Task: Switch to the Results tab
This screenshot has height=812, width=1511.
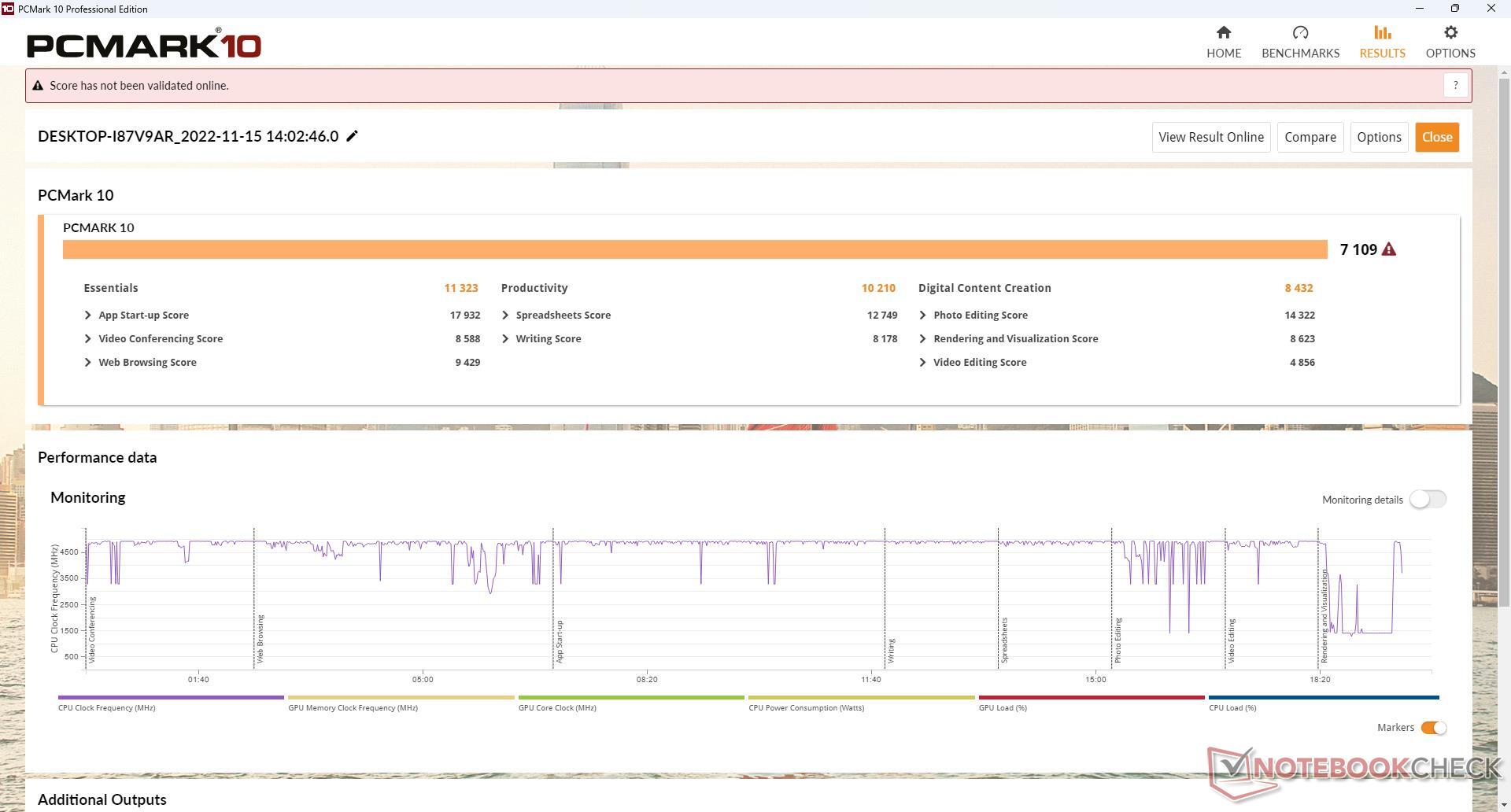Action: (x=1382, y=42)
